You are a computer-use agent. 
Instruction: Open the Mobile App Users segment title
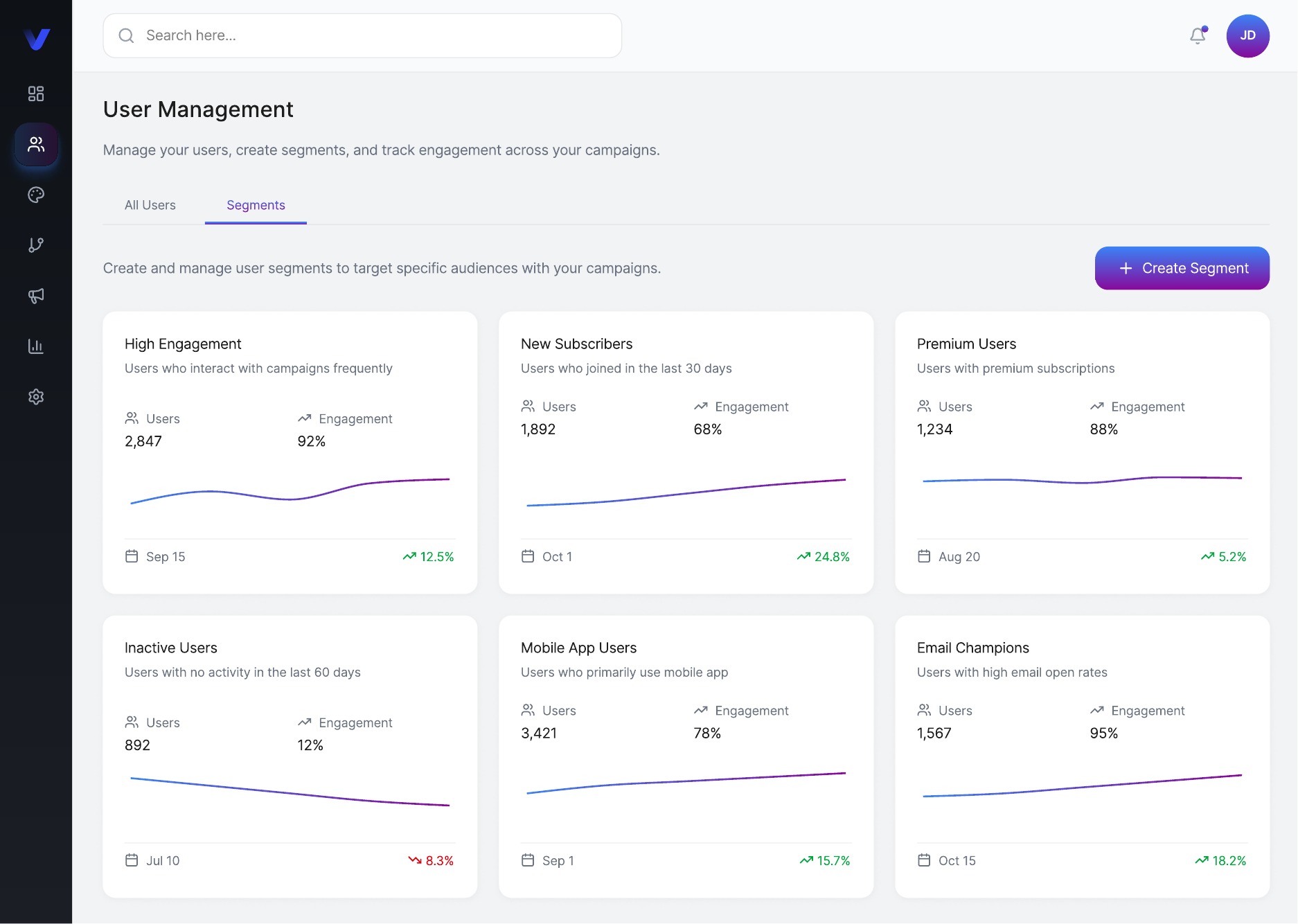point(578,648)
